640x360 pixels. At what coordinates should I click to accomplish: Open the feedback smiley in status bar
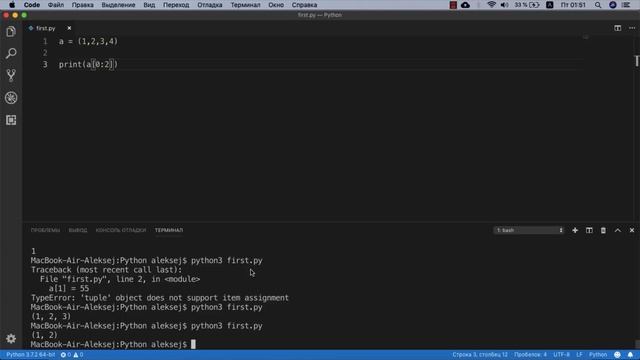click(618, 355)
